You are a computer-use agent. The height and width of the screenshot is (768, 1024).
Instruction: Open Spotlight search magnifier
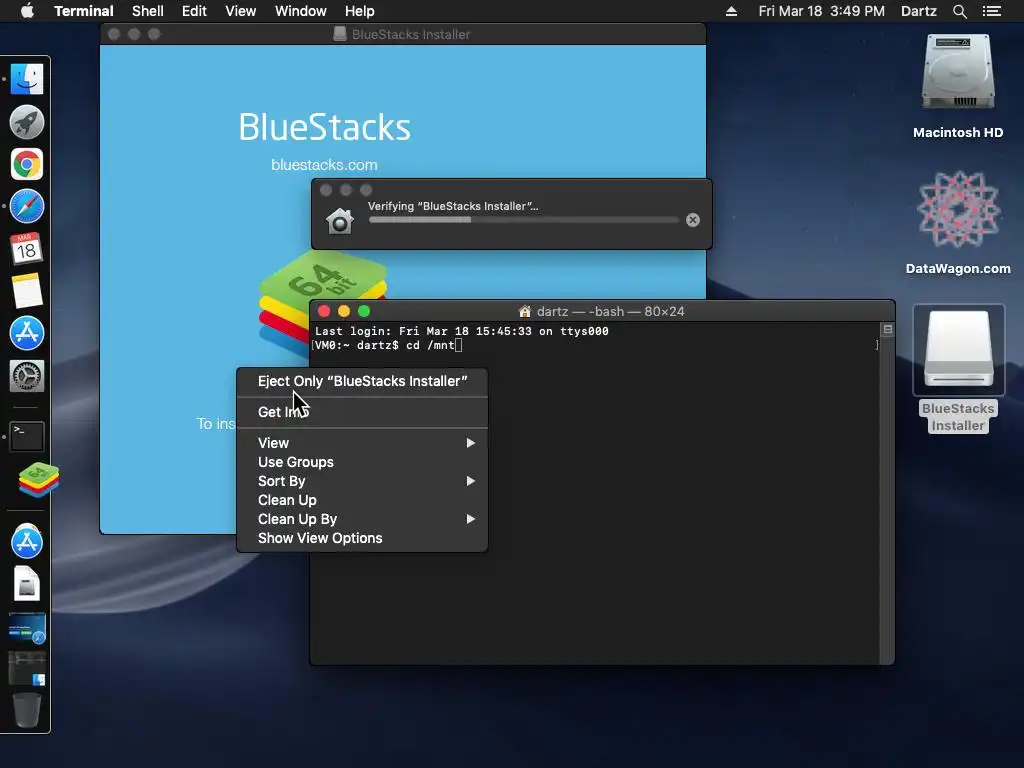pos(959,11)
